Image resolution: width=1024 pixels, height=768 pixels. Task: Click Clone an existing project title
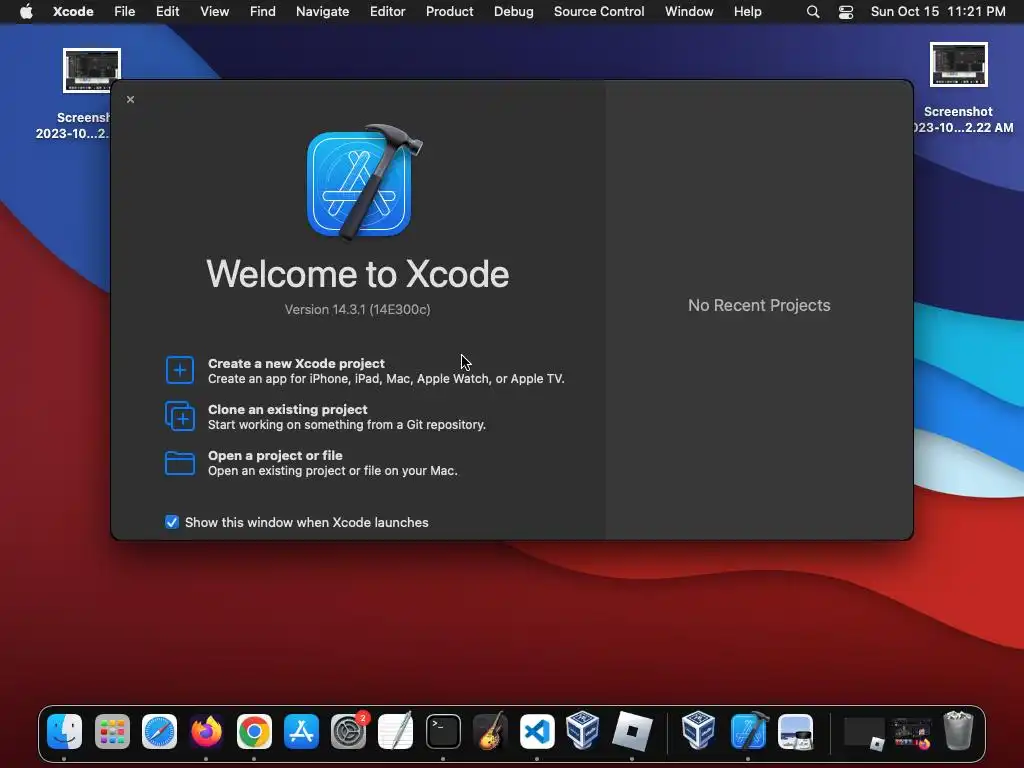tap(287, 409)
